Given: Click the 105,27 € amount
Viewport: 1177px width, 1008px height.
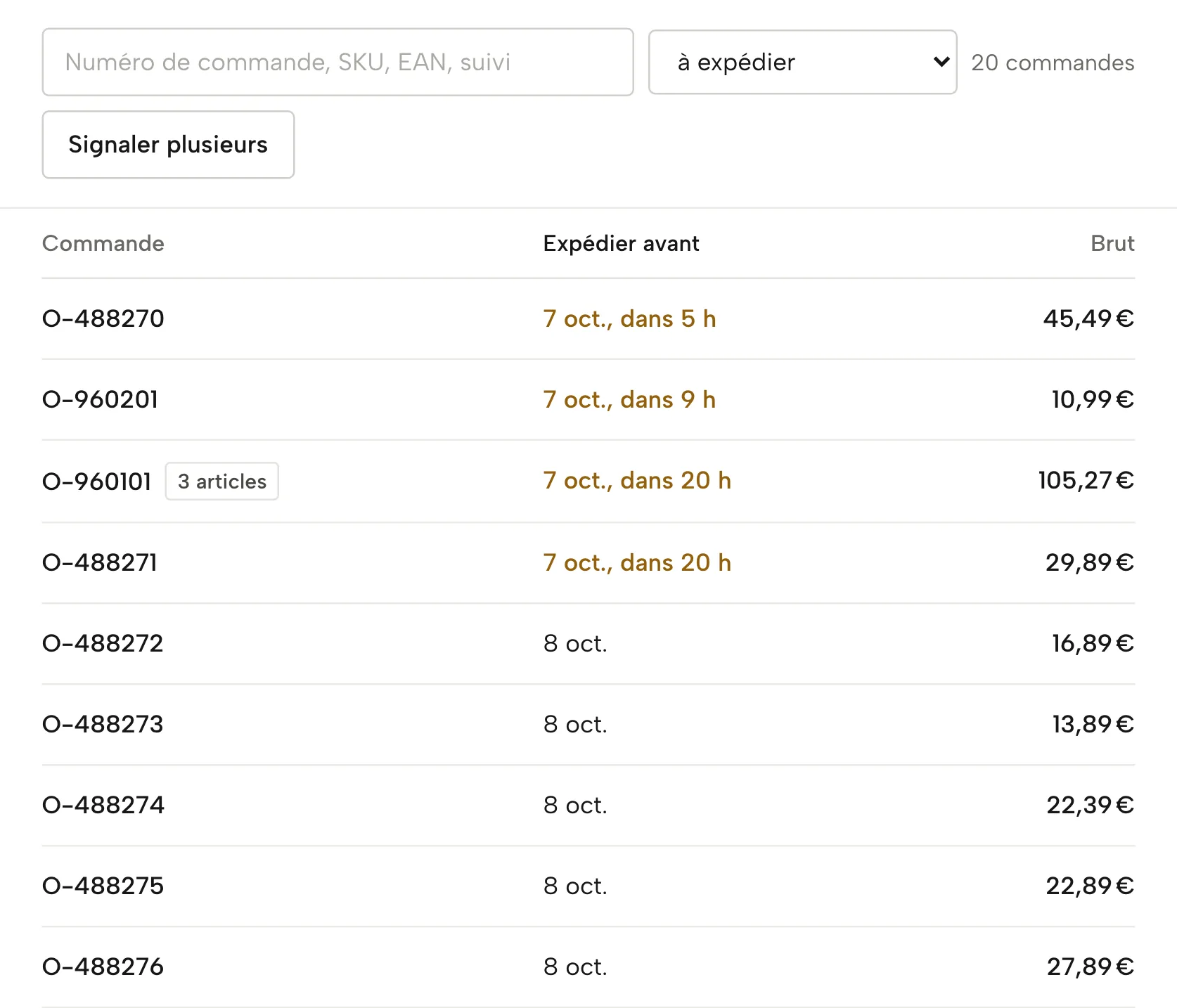Looking at the screenshot, I should click(1086, 480).
